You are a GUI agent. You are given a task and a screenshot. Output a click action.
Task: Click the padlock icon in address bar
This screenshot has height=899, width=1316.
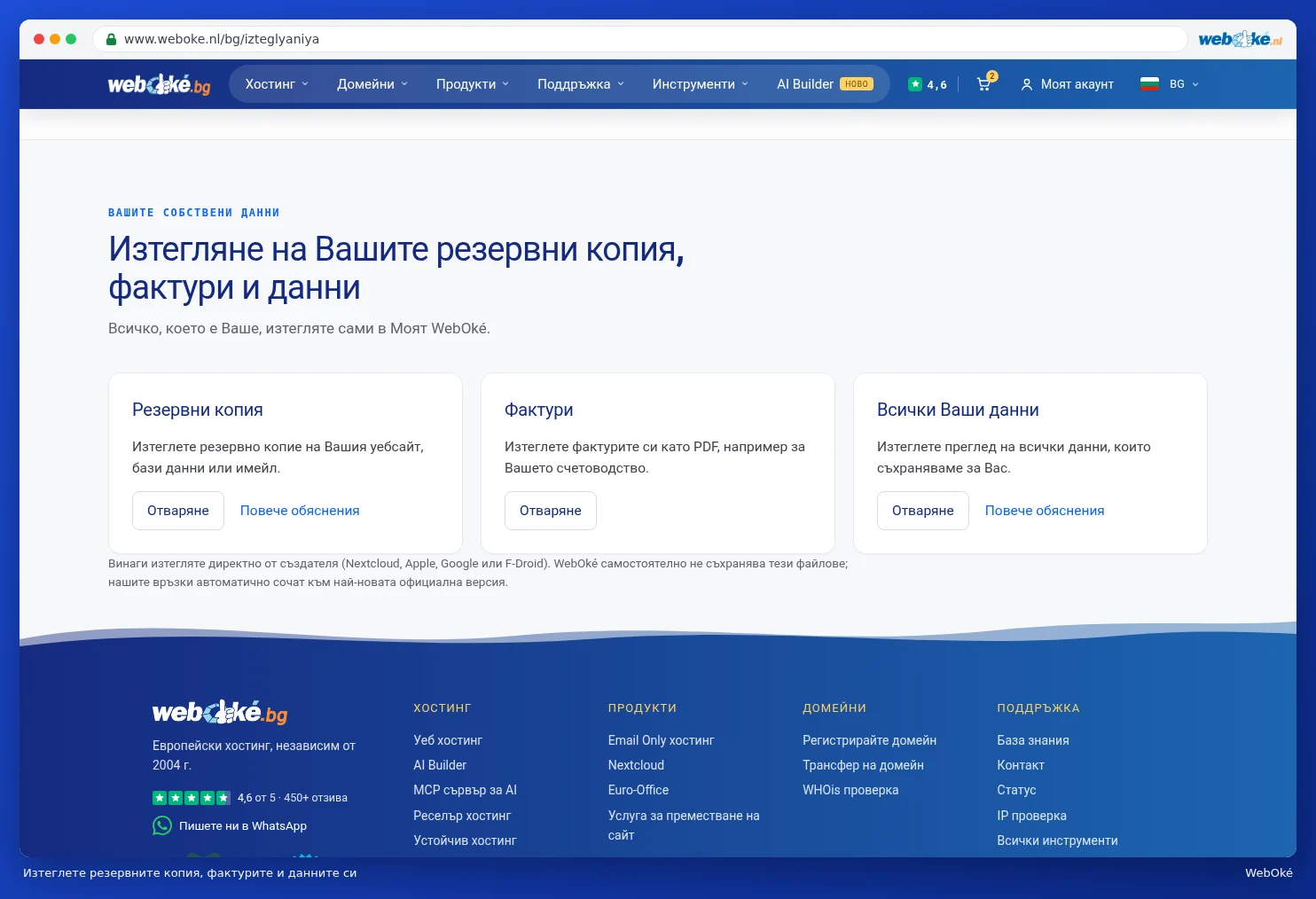point(111,39)
